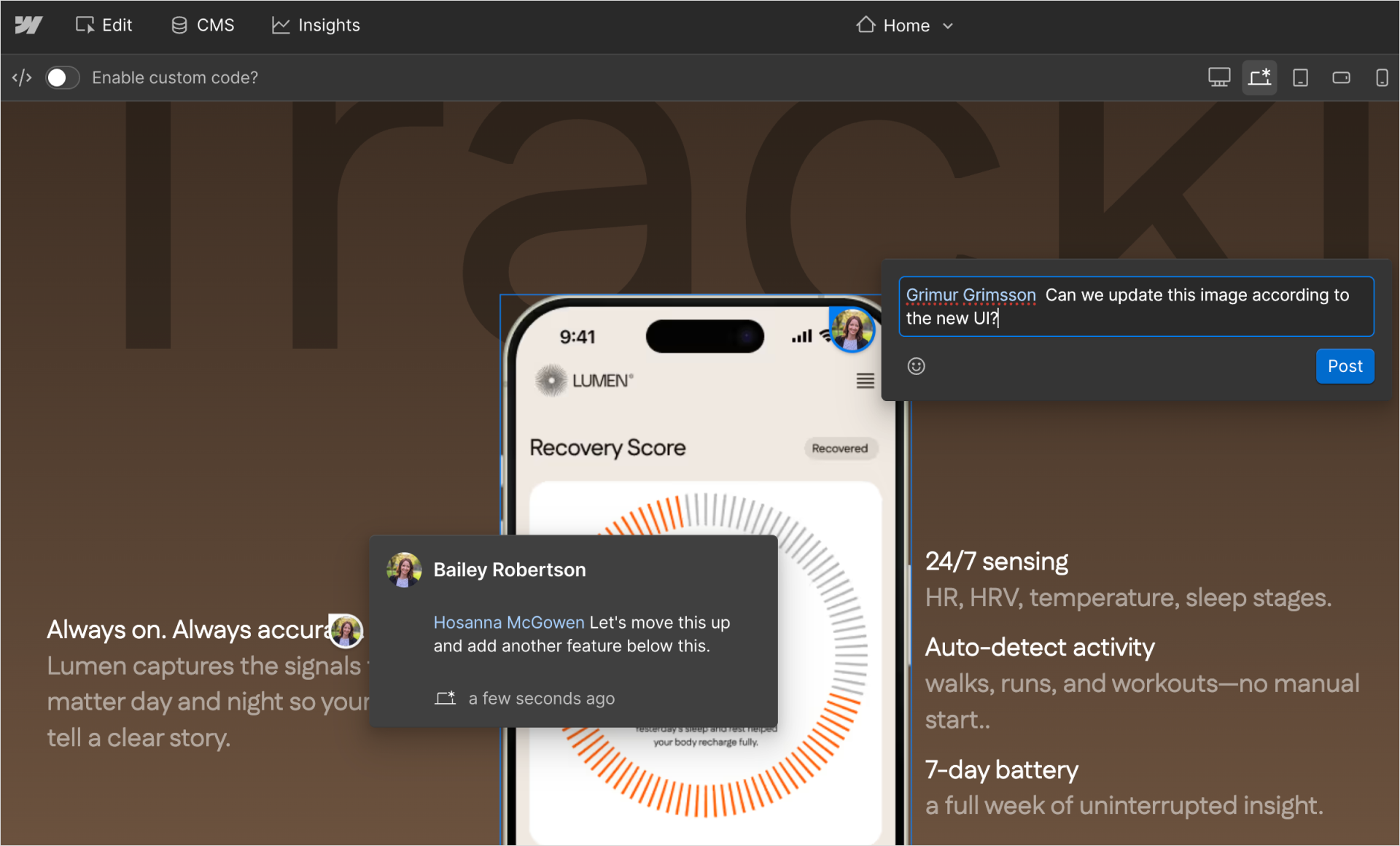Click the chevron beside Home
The image size is (1400, 846).
(948, 26)
